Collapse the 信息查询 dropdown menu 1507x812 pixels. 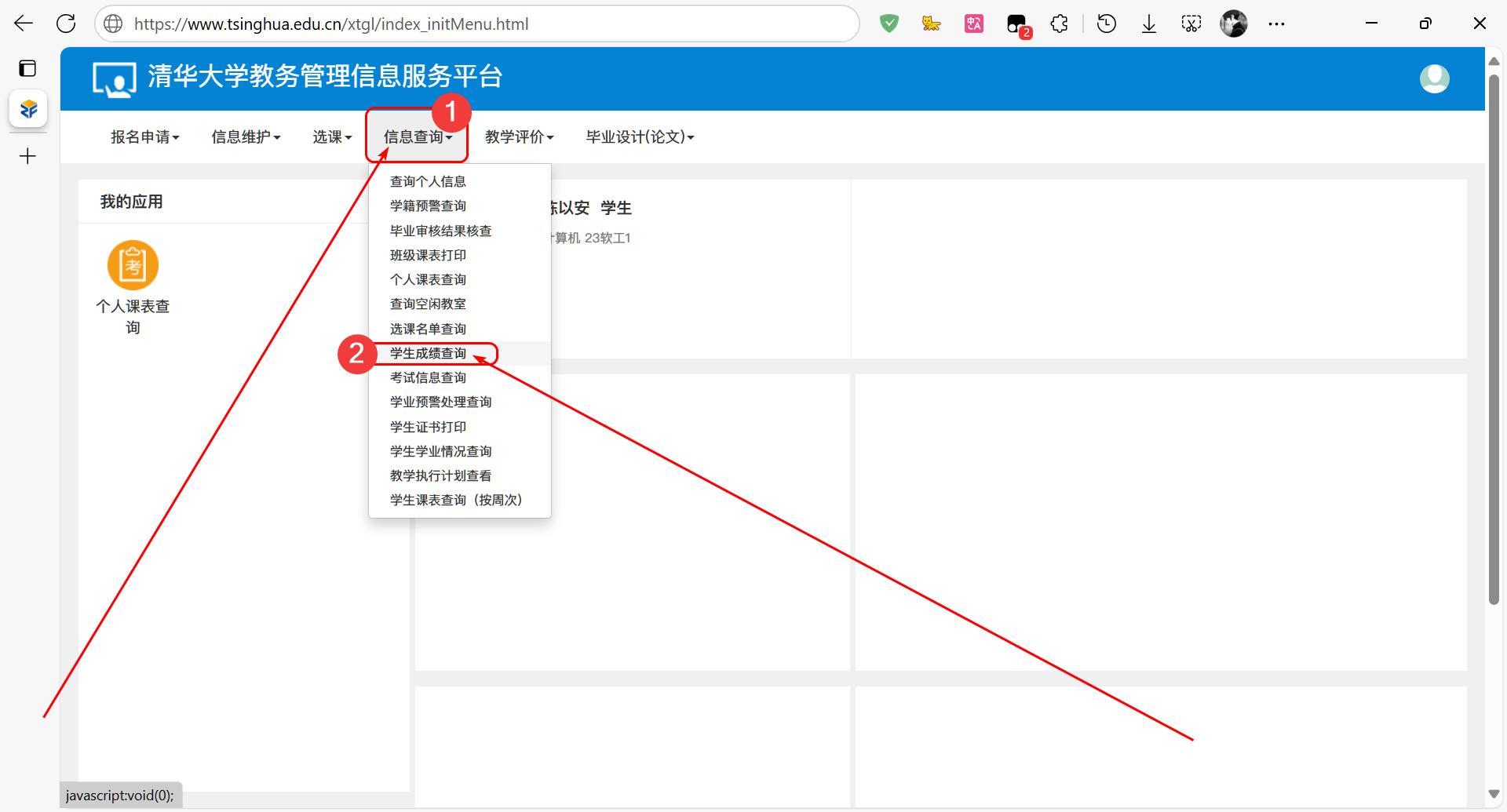(418, 137)
